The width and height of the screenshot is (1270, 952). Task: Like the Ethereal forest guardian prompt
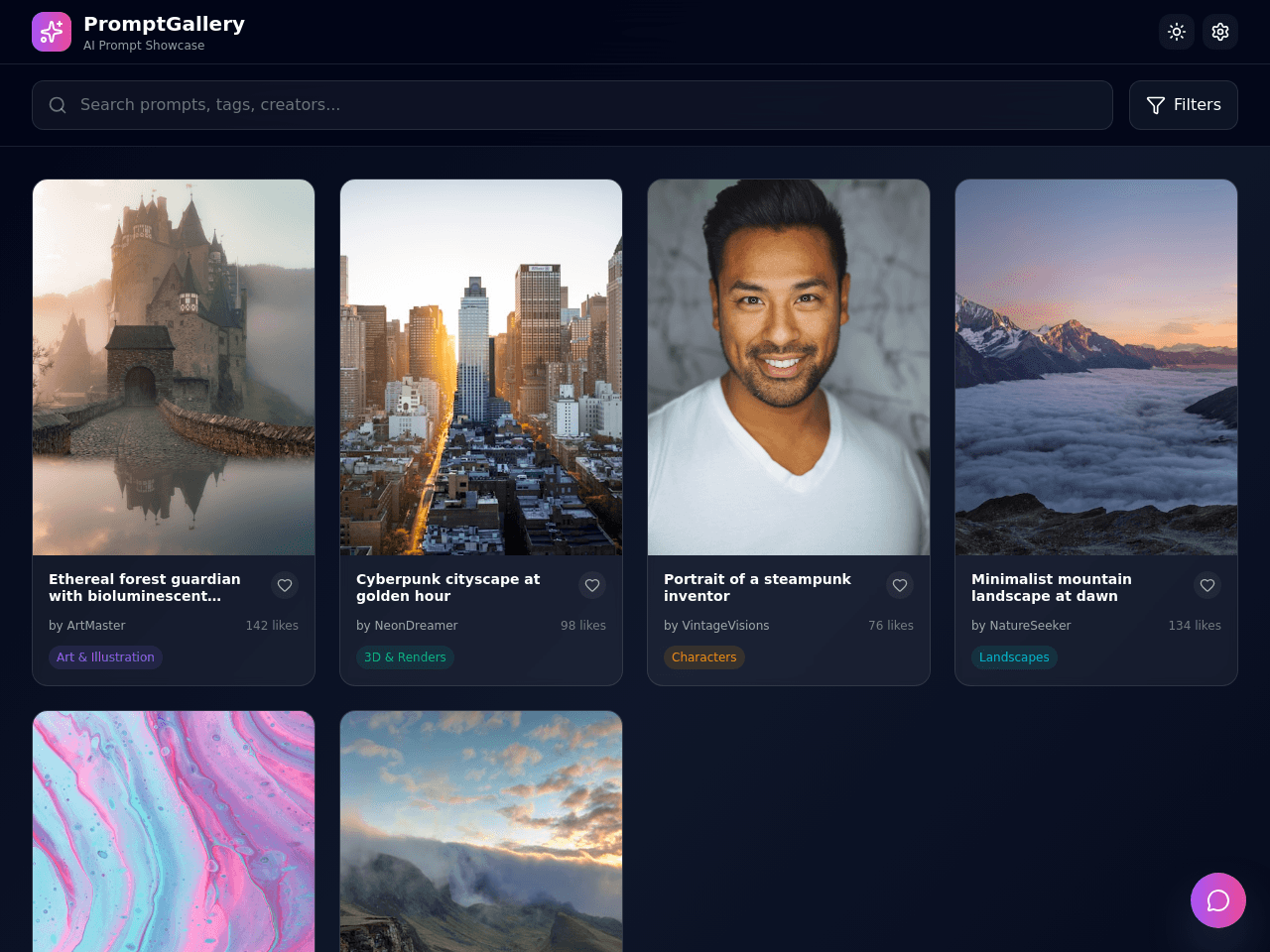285,586
